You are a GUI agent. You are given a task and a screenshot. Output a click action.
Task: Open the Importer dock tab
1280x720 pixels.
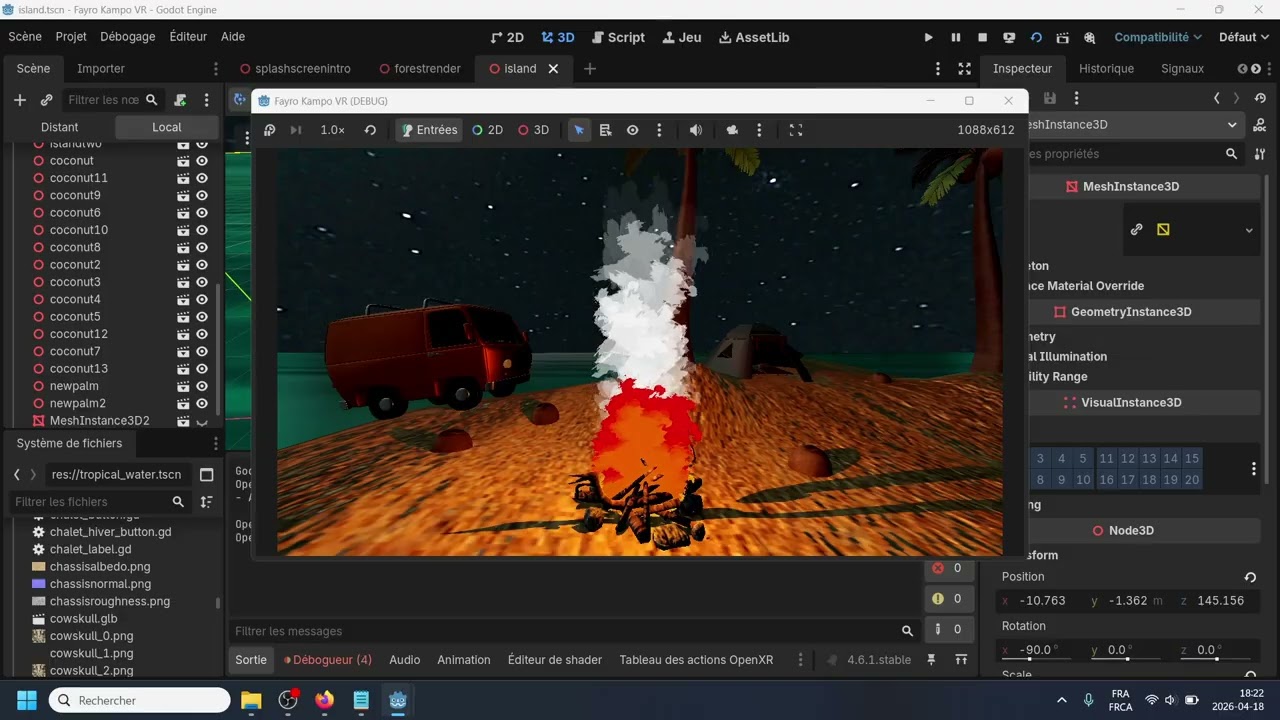point(101,69)
